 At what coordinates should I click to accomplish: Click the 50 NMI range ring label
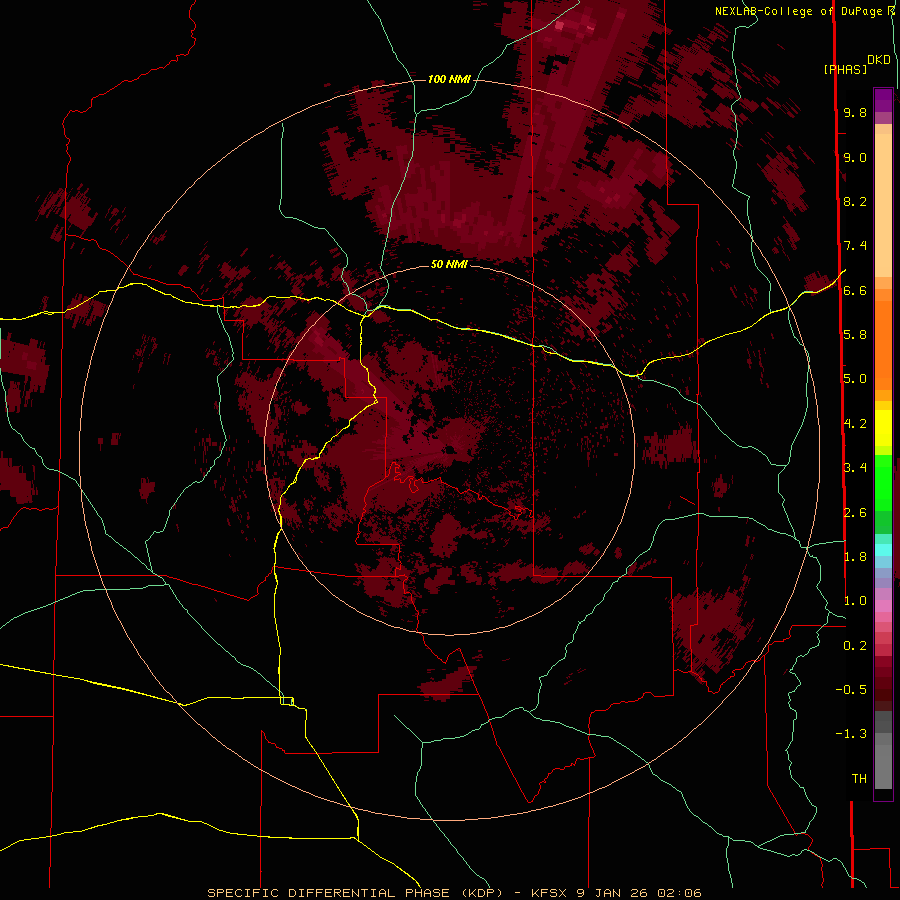[x=449, y=264]
